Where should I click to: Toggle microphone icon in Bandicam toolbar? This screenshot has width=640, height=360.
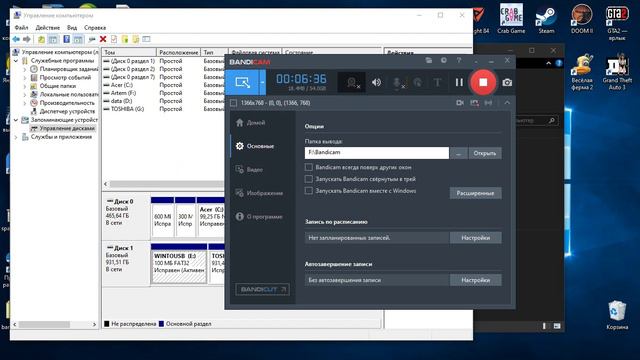coord(397,83)
